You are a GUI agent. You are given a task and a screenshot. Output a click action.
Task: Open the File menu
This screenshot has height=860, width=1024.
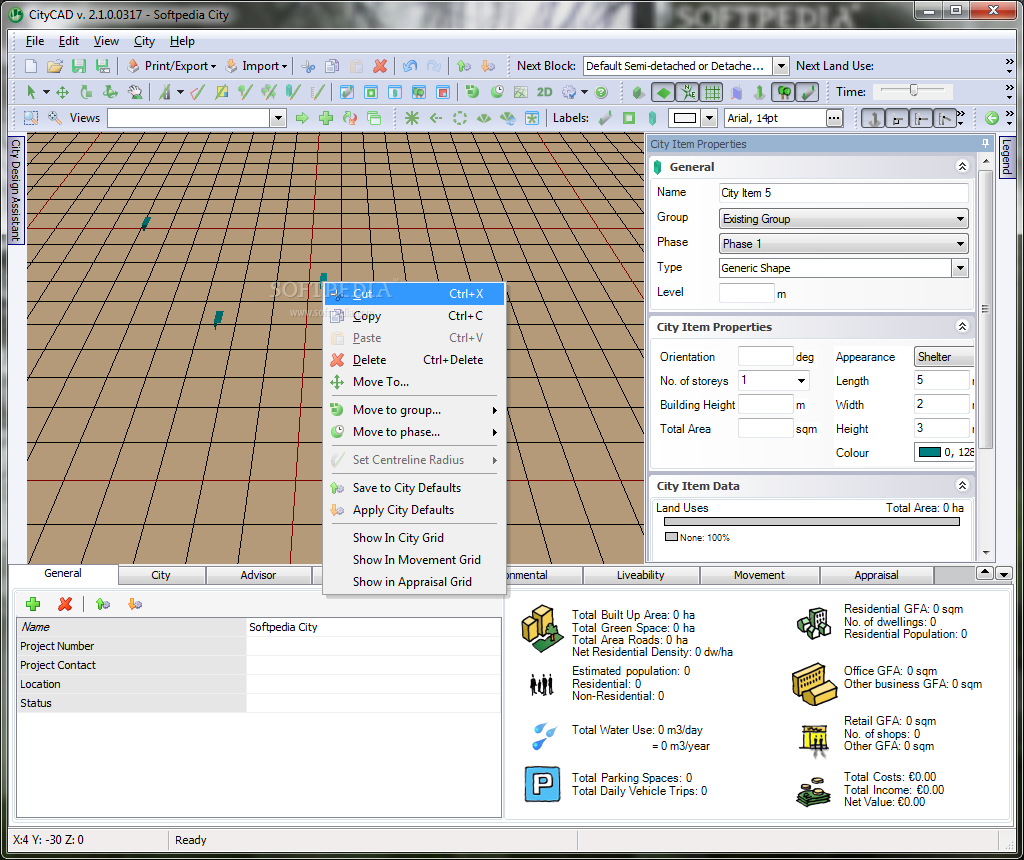(x=35, y=41)
